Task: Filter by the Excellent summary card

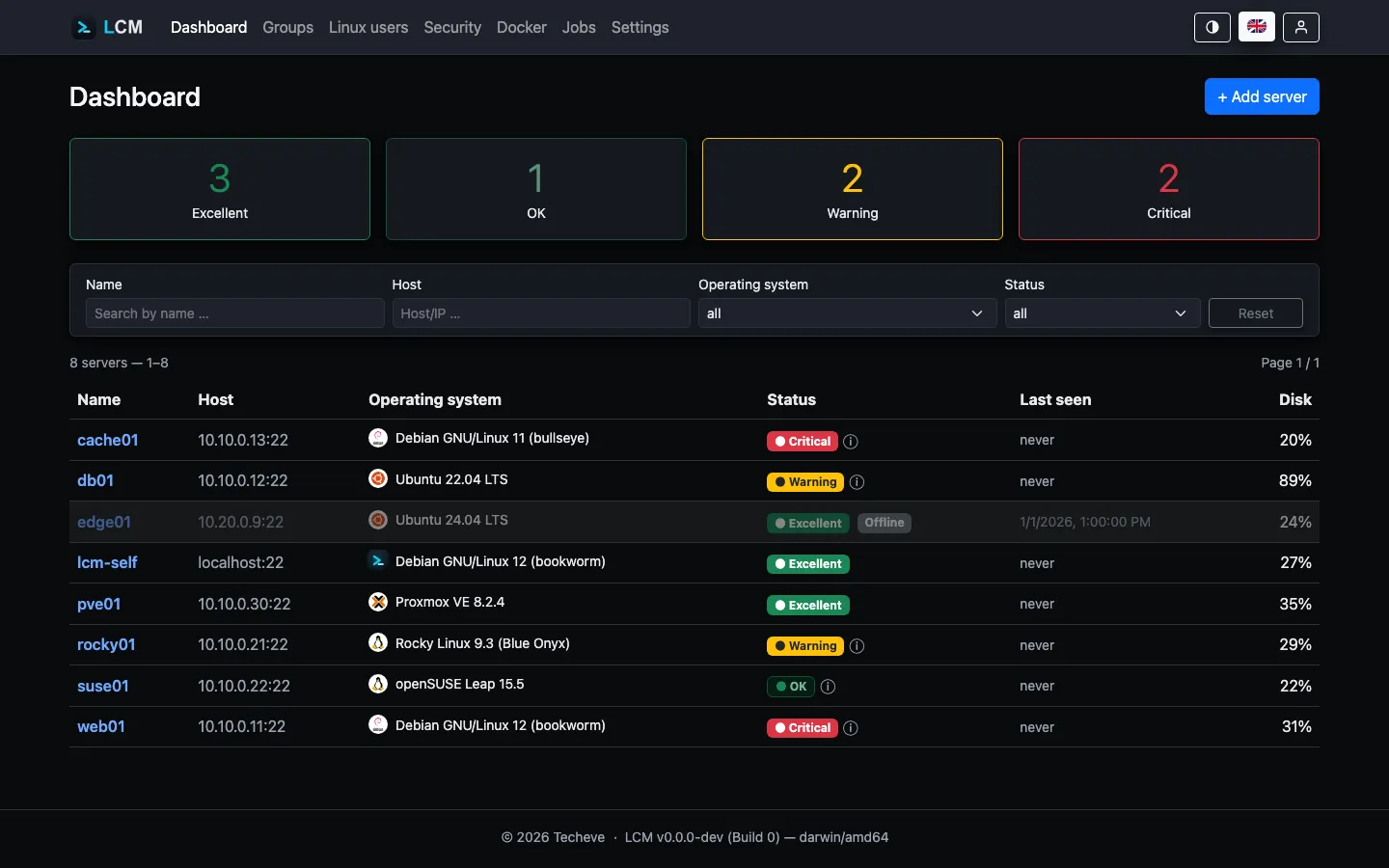Action: pyautogui.click(x=220, y=189)
